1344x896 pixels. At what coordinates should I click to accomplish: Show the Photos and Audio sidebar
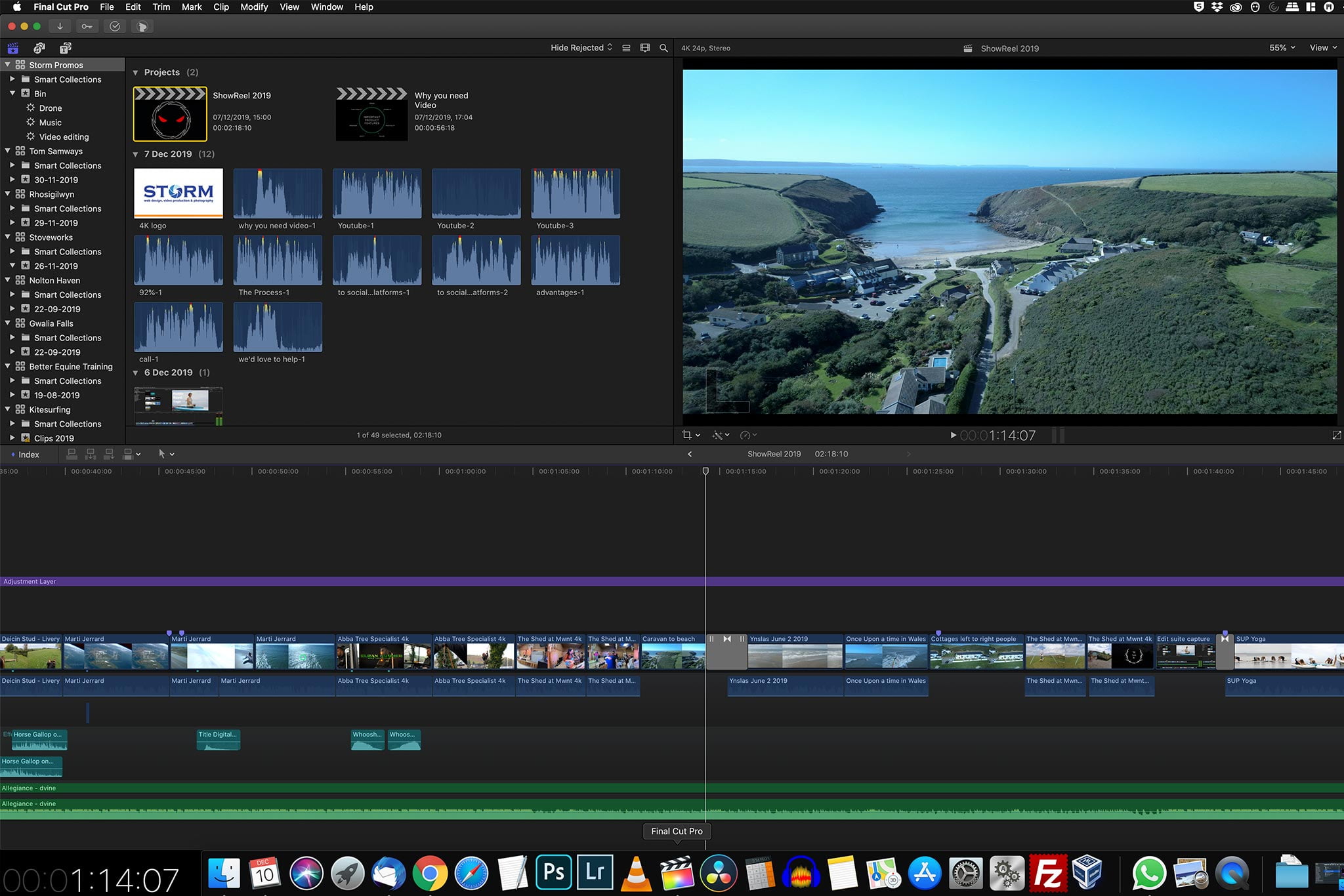click(x=39, y=48)
